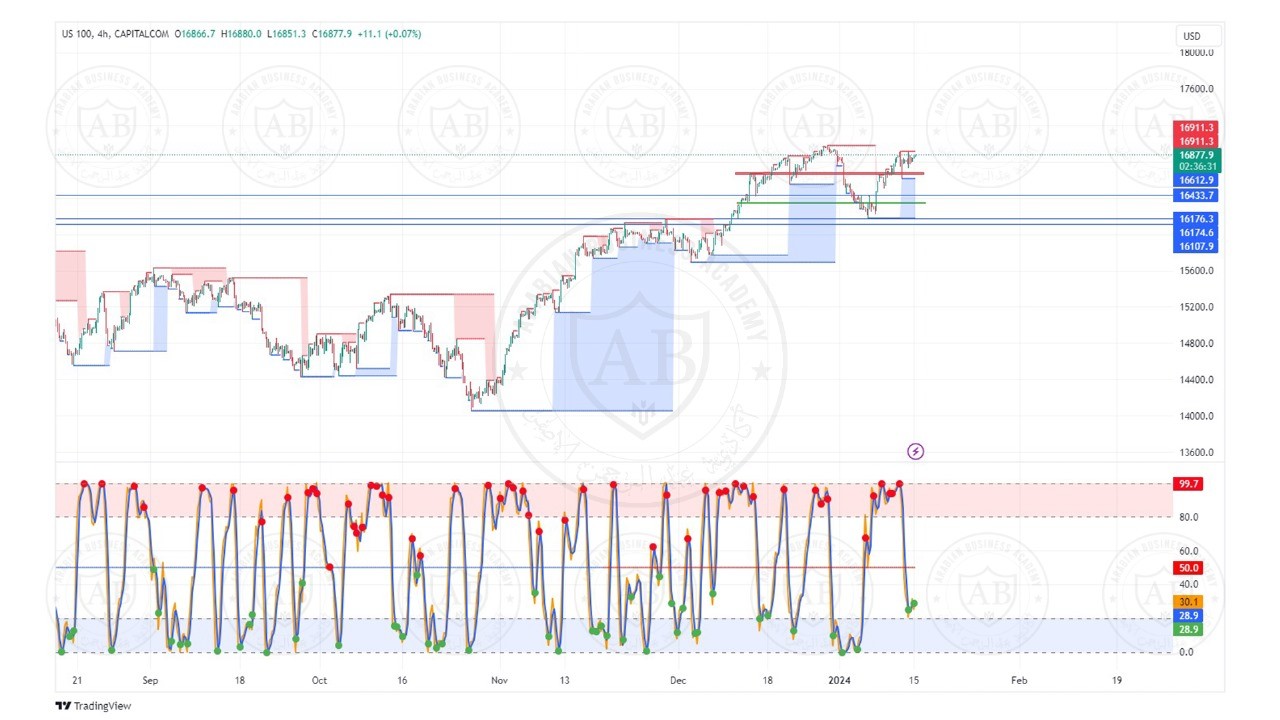Click the 16176.3 horizontal line label

click(1196, 219)
